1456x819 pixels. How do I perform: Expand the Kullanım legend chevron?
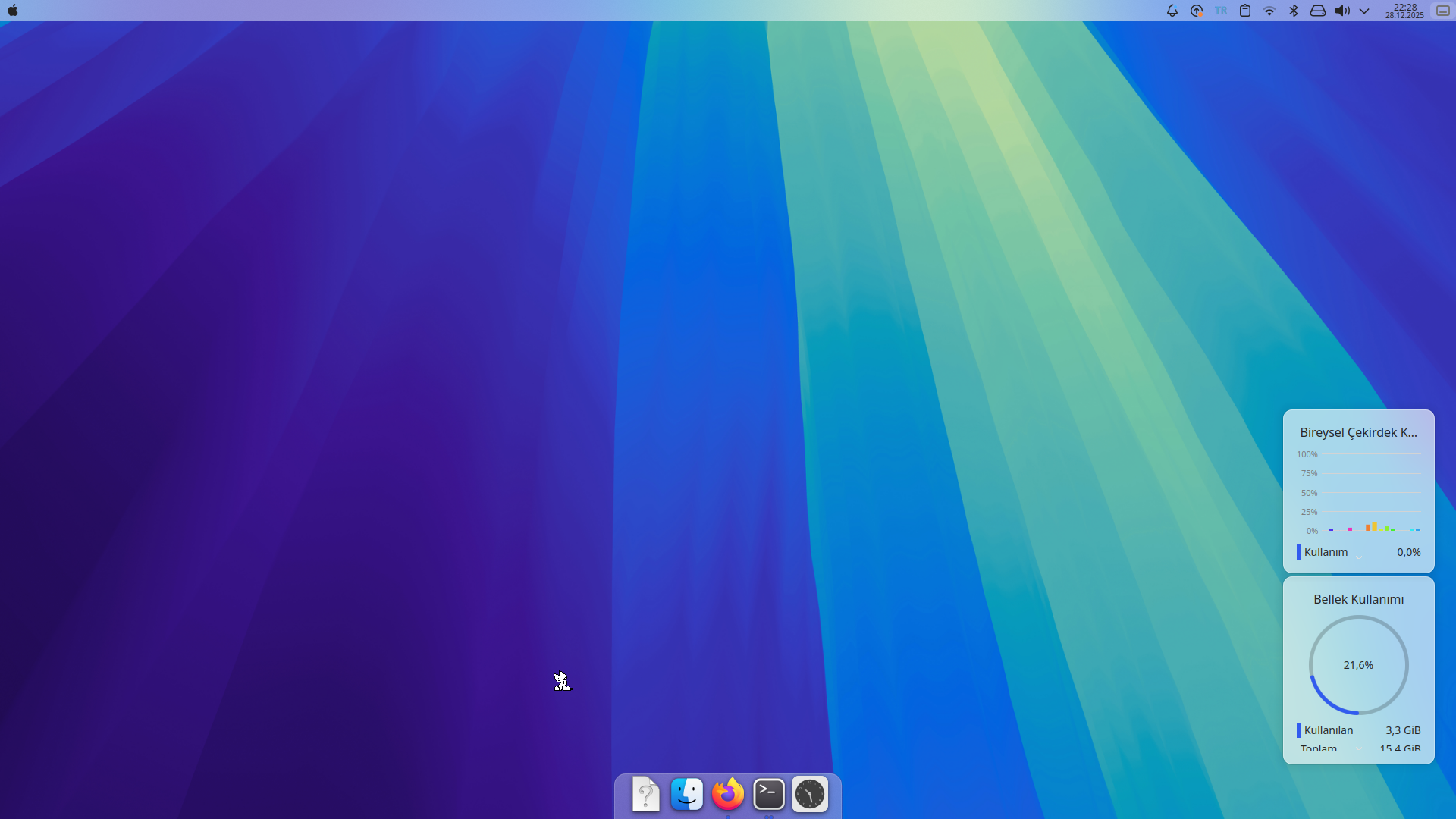pyautogui.click(x=1359, y=557)
